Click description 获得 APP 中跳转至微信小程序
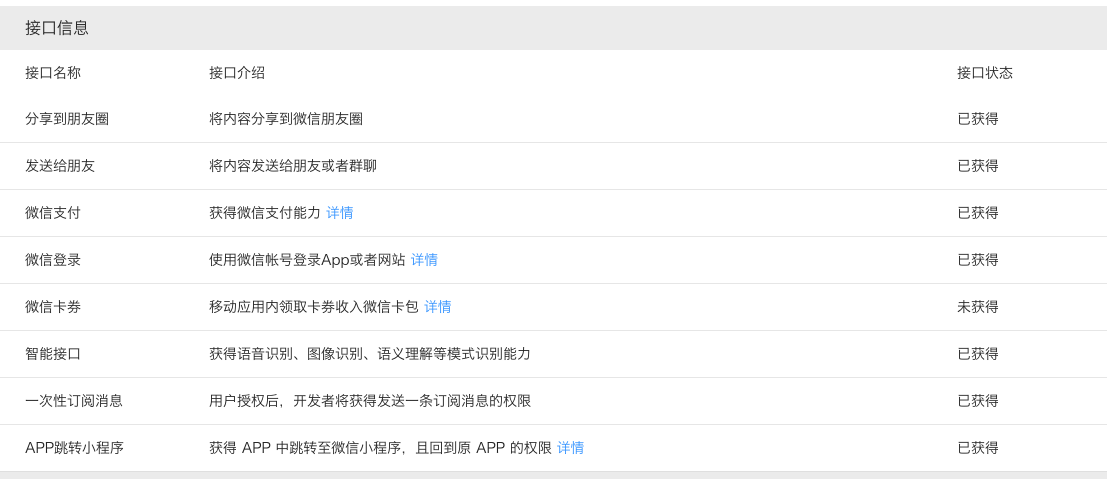The height and width of the screenshot is (479, 1107). pyautogui.click(x=381, y=448)
